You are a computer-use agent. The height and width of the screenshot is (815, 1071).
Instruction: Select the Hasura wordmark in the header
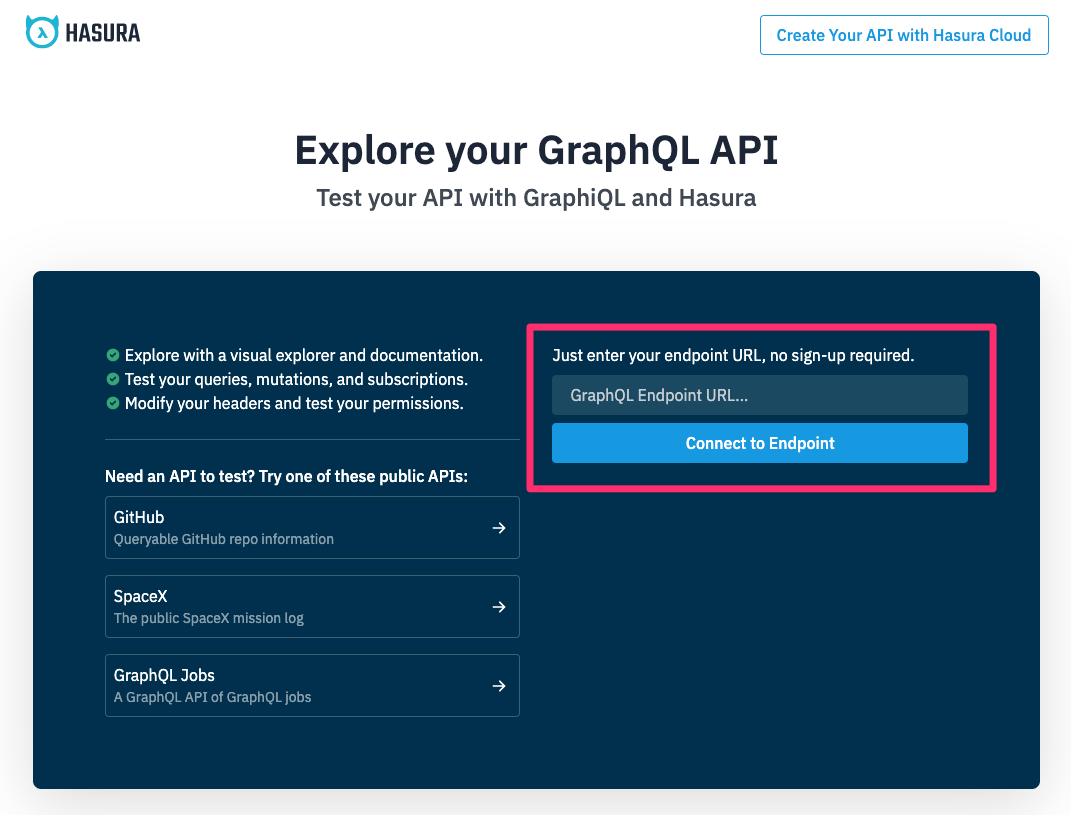(x=105, y=31)
